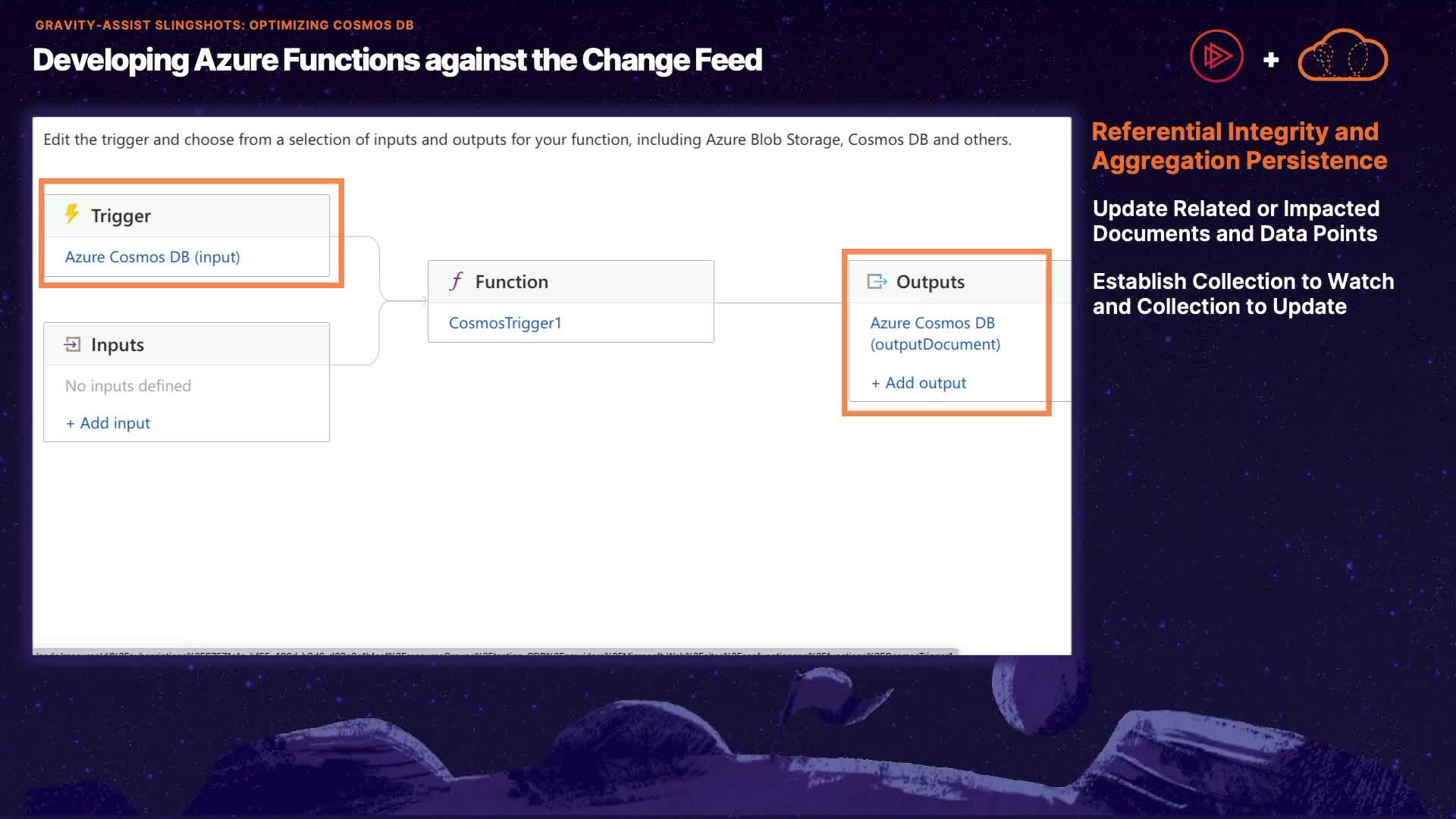Select the Inputs panel header

[x=187, y=345]
